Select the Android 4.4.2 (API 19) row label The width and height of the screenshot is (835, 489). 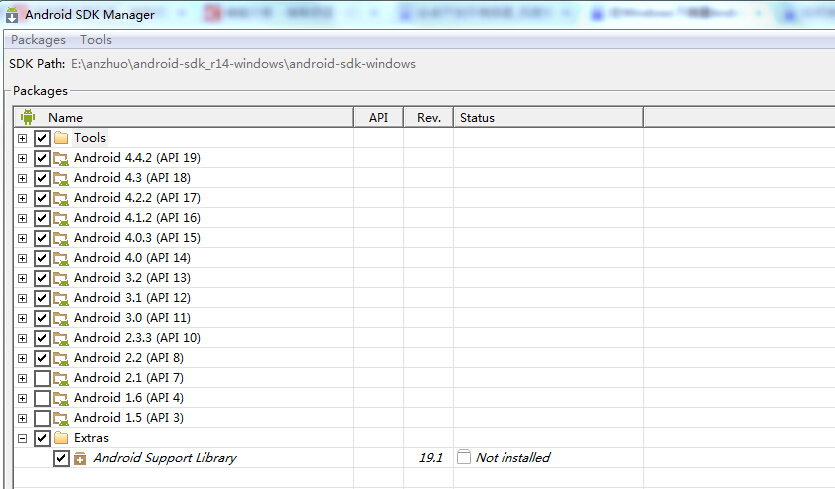(137, 158)
